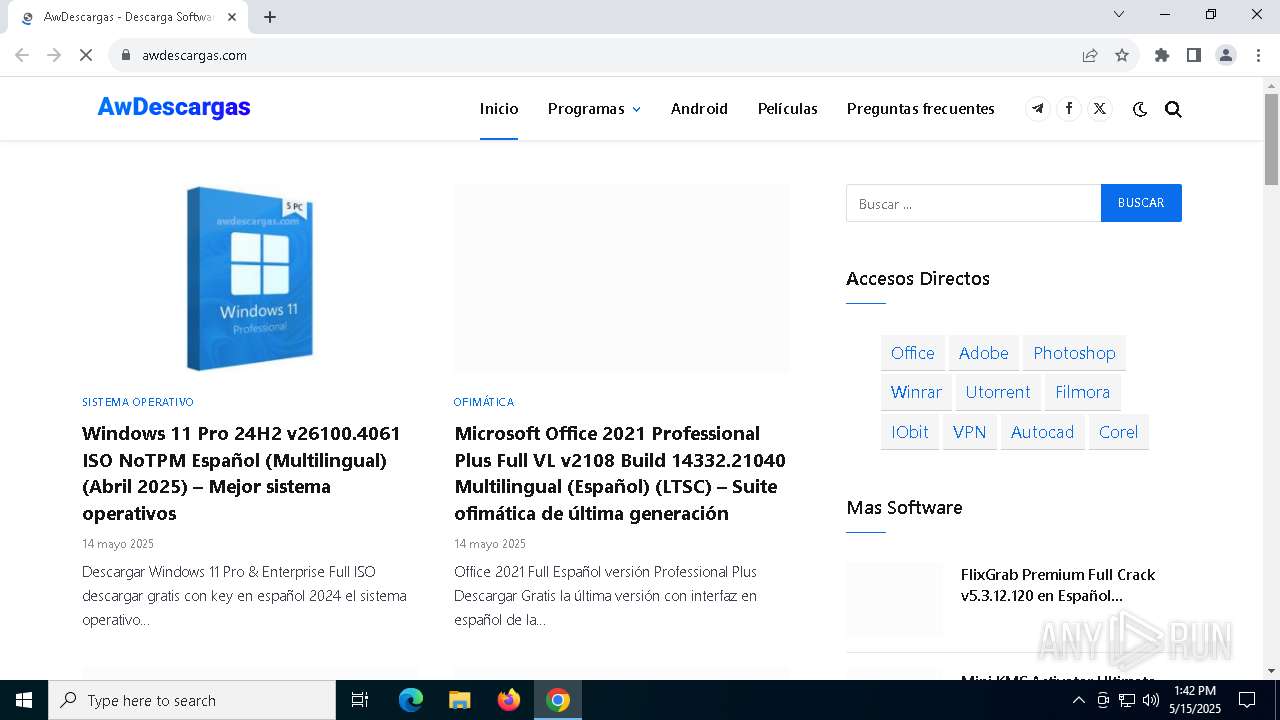Open the SISTEMA OPERATIVO category link
This screenshot has width=1280, height=720.
138,402
